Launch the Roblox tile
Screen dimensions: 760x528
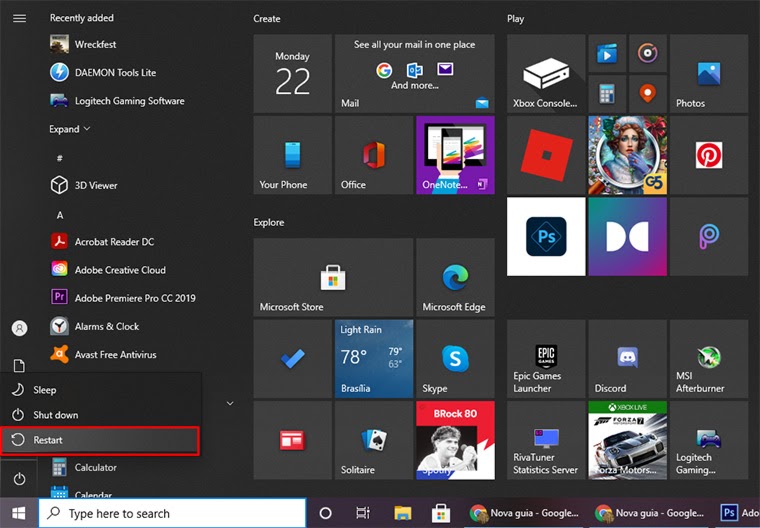[546, 155]
